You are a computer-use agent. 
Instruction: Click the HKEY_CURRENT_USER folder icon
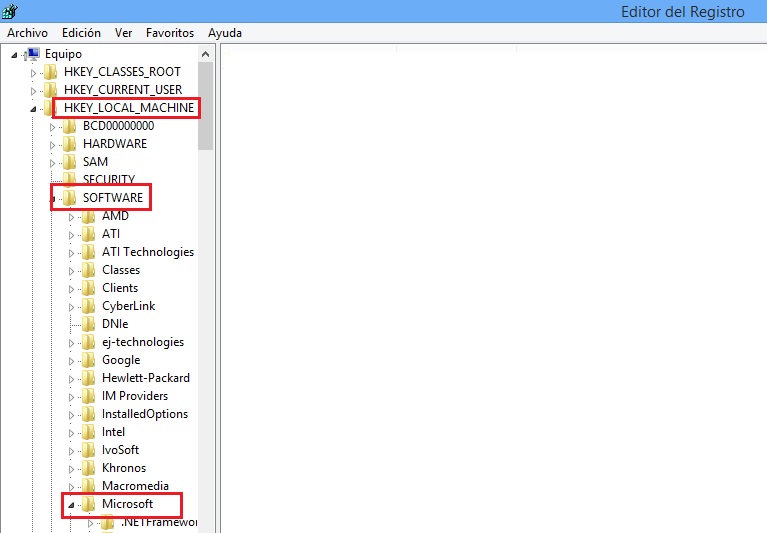50,90
